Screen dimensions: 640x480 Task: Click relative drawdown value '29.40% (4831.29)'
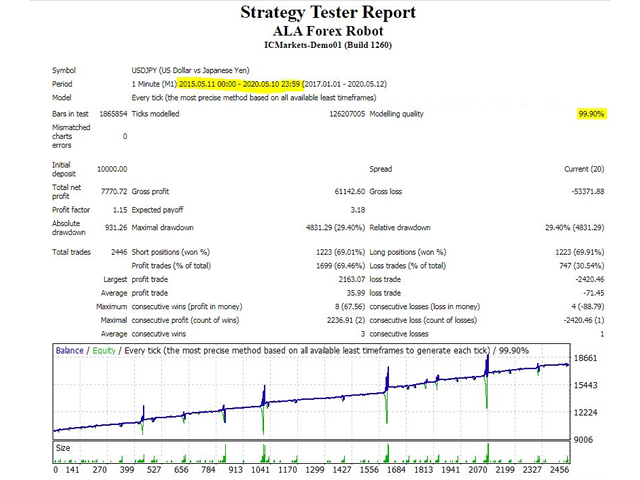click(575, 228)
